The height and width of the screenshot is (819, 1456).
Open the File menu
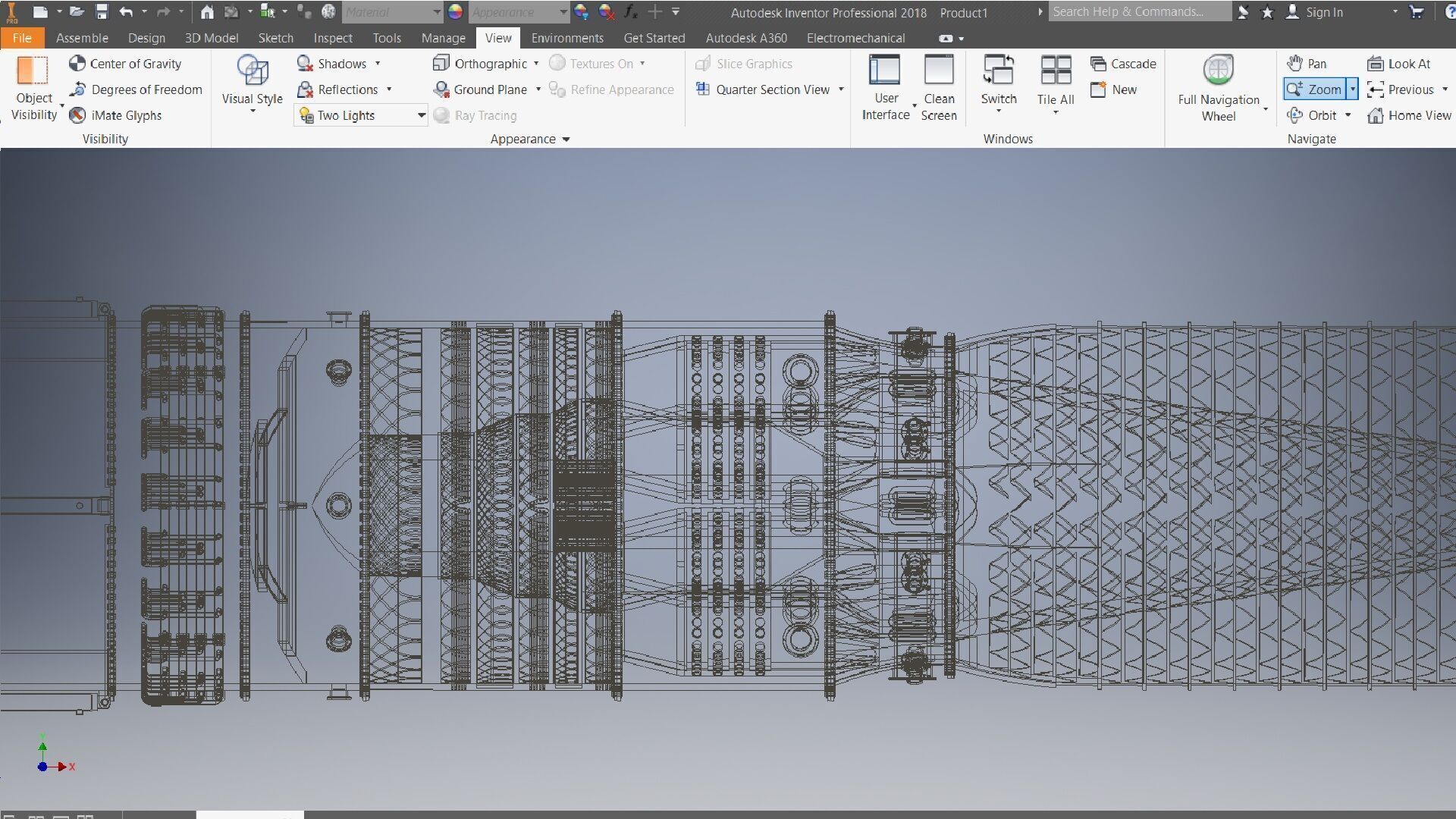pyautogui.click(x=22, y=38)
